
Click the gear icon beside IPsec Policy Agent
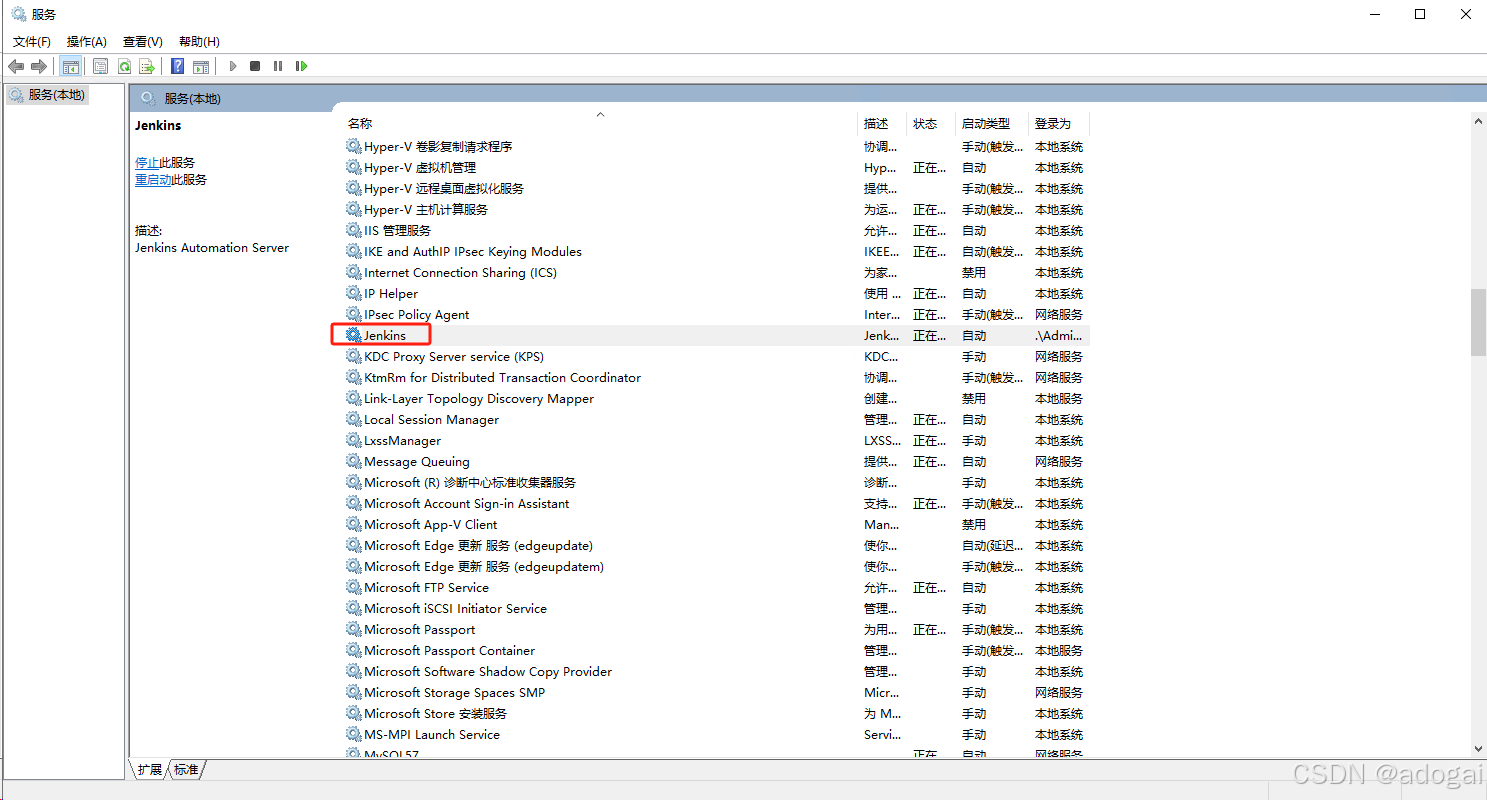[354, 314]
